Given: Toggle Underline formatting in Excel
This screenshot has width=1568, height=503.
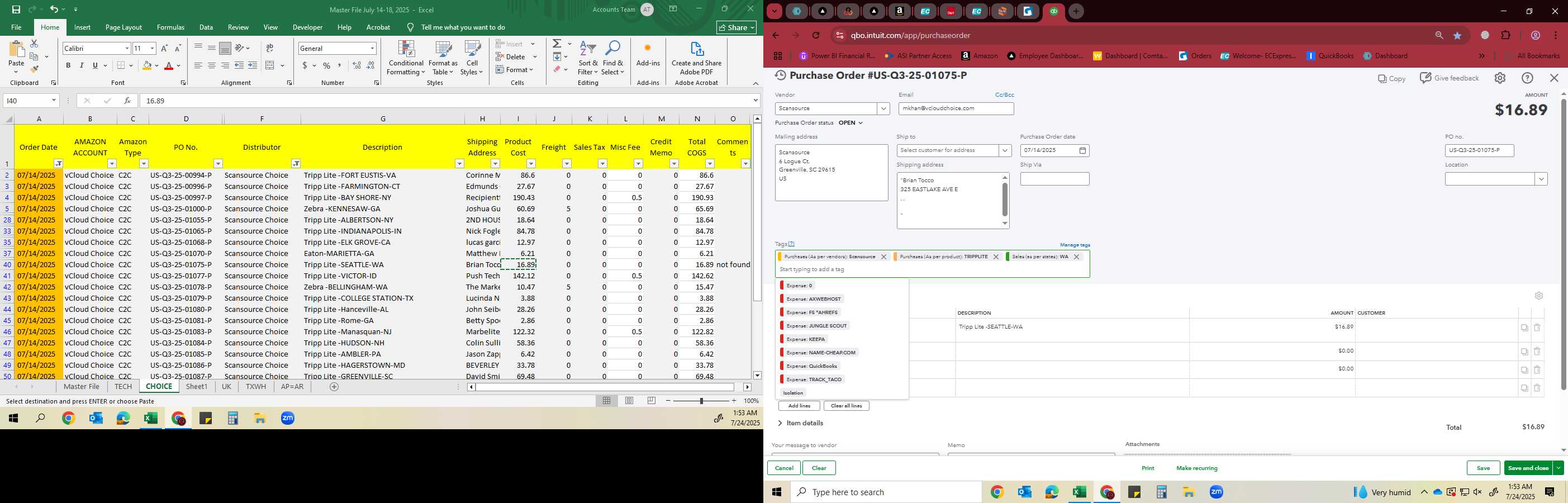Looking at the screenshot, I should click(95, 66).
